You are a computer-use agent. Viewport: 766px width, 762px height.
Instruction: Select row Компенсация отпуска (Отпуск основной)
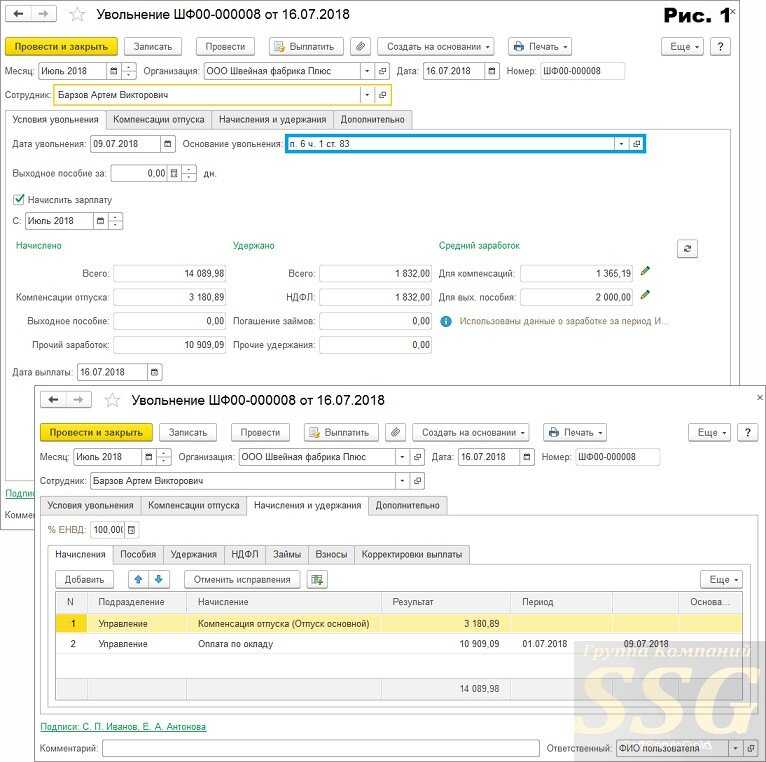click(x=399, y=623)
